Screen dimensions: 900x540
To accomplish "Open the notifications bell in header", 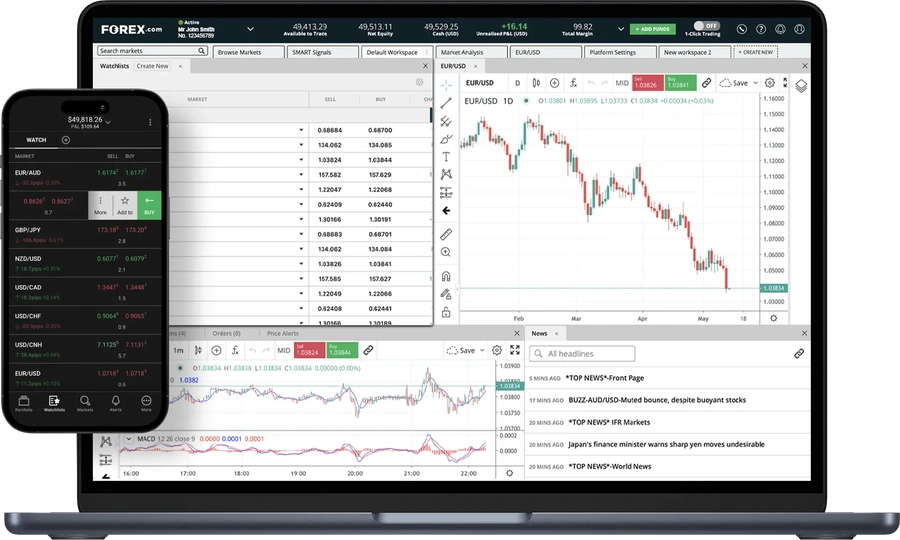I will click(x=780, y=29).
